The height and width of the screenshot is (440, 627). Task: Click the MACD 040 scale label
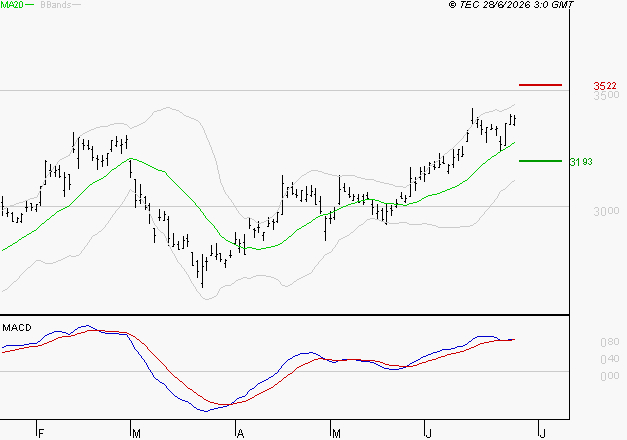(x=610, y=359)
